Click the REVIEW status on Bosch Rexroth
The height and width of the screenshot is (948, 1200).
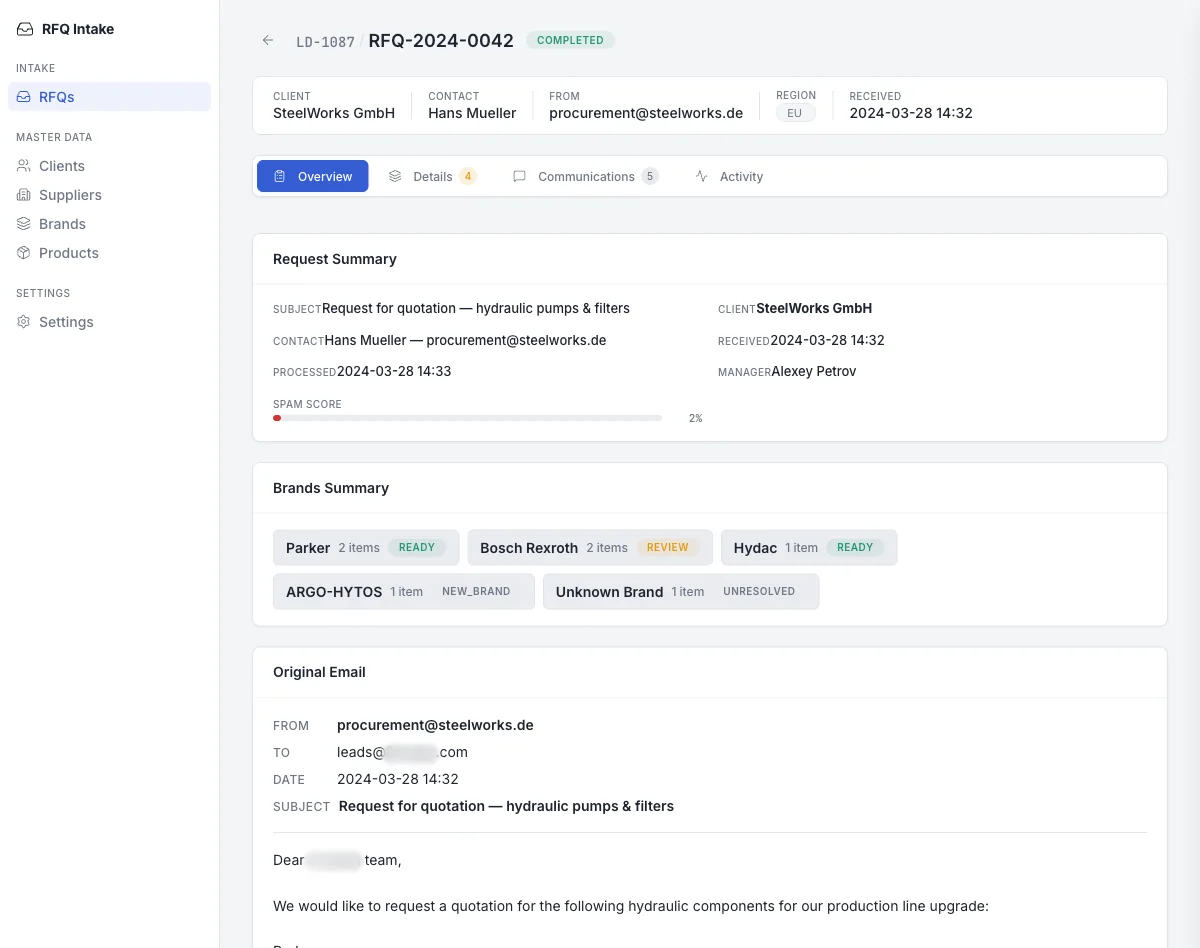(x=668, y=548)
